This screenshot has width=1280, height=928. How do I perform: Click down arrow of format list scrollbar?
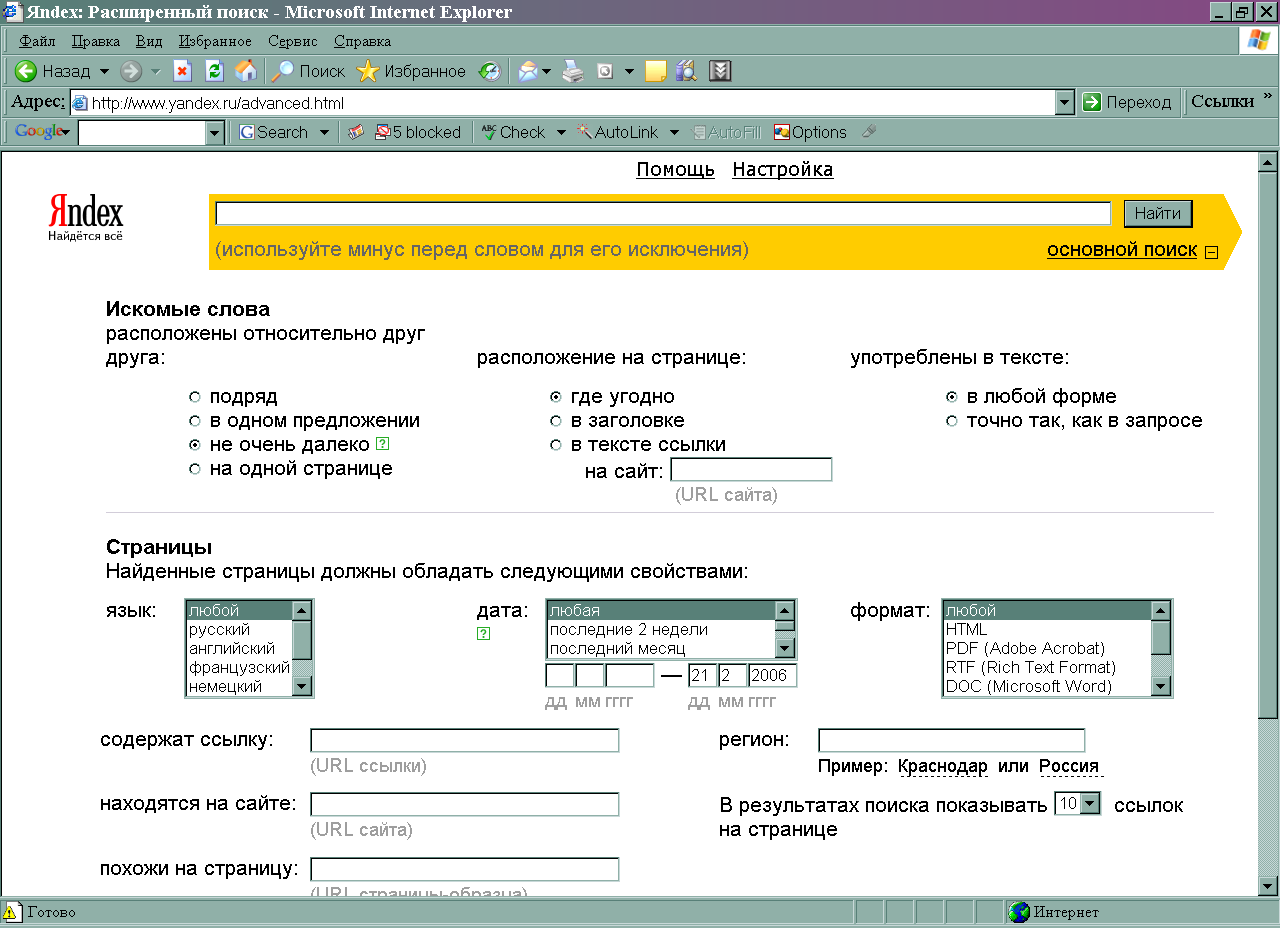click(x=1161, y=686)
